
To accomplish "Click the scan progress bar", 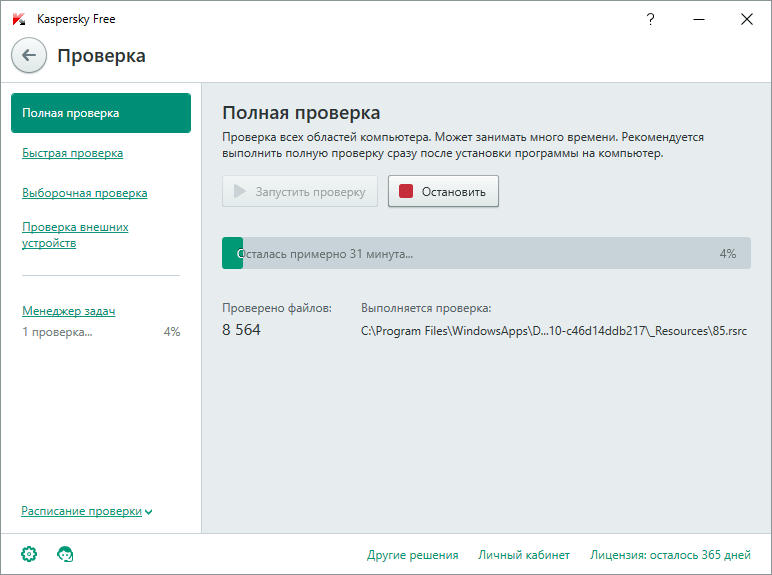I will 486,253.
